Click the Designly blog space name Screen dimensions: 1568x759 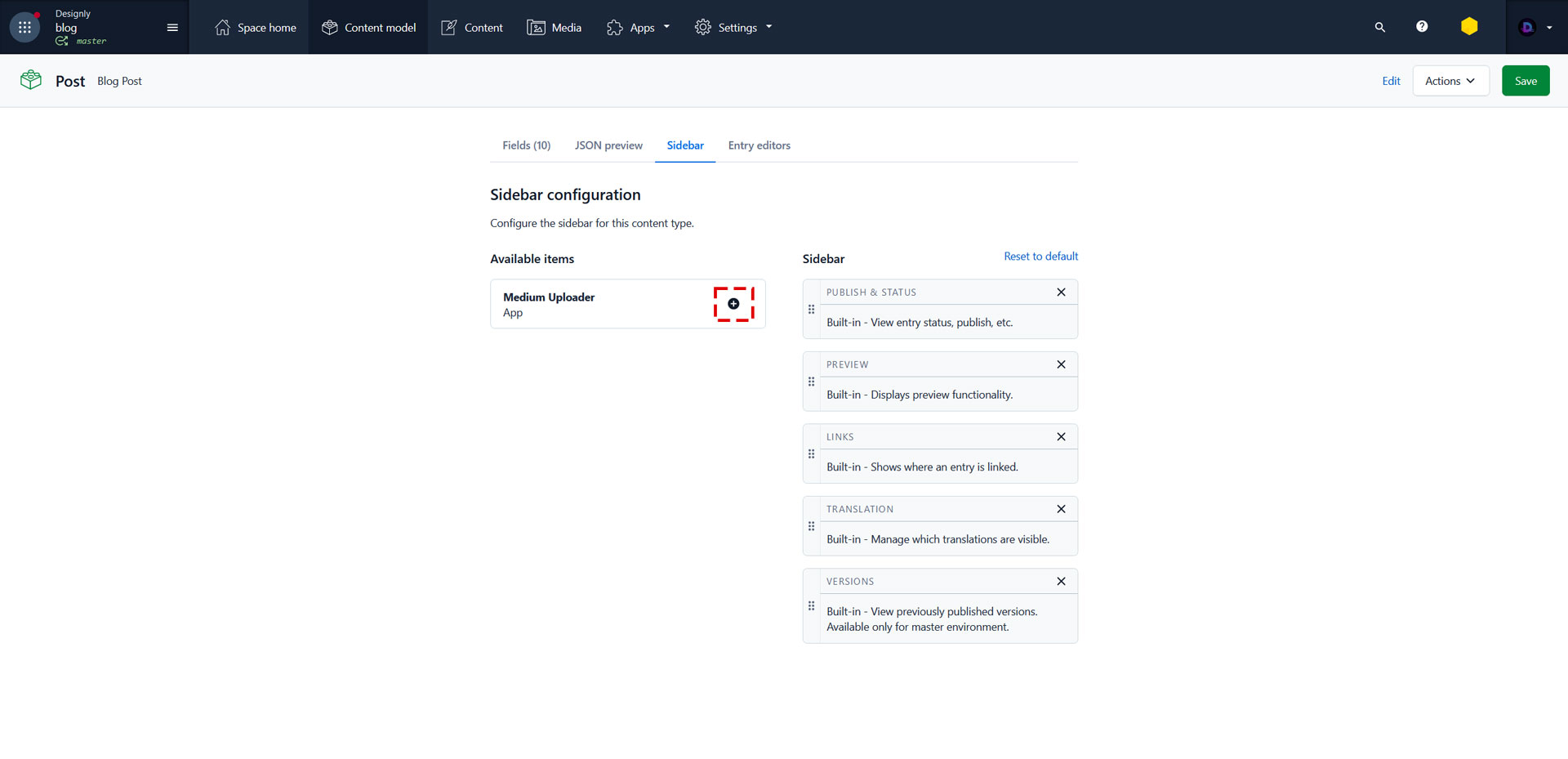click(73, 21)
